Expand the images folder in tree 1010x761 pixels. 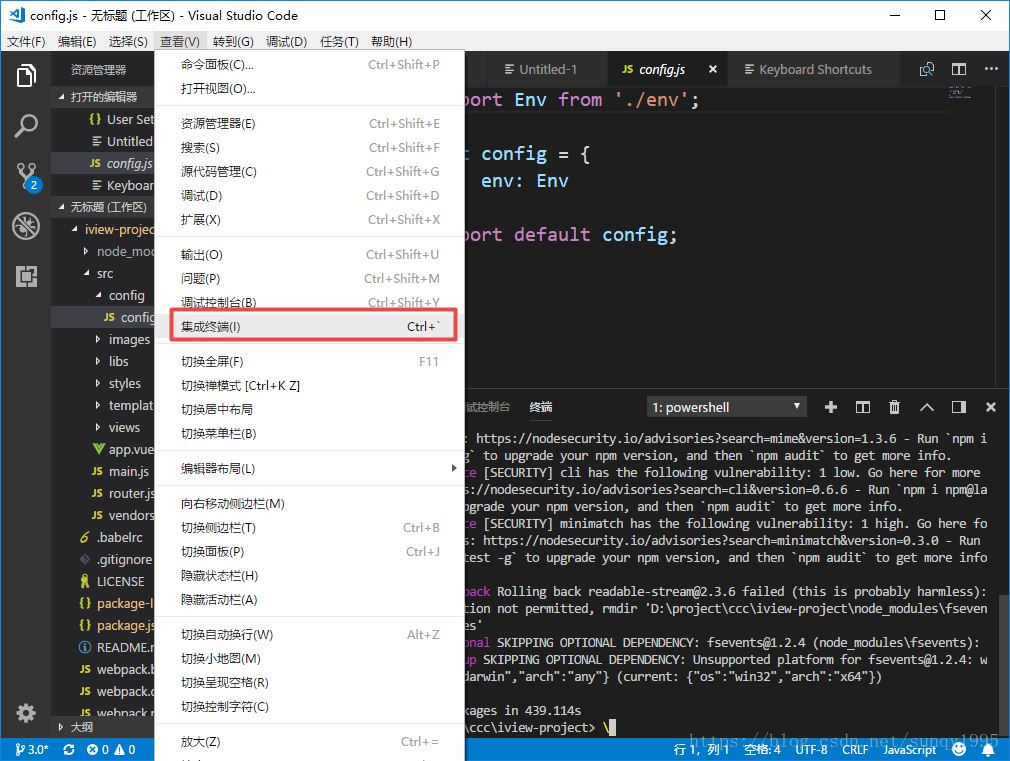pos(128,339)
